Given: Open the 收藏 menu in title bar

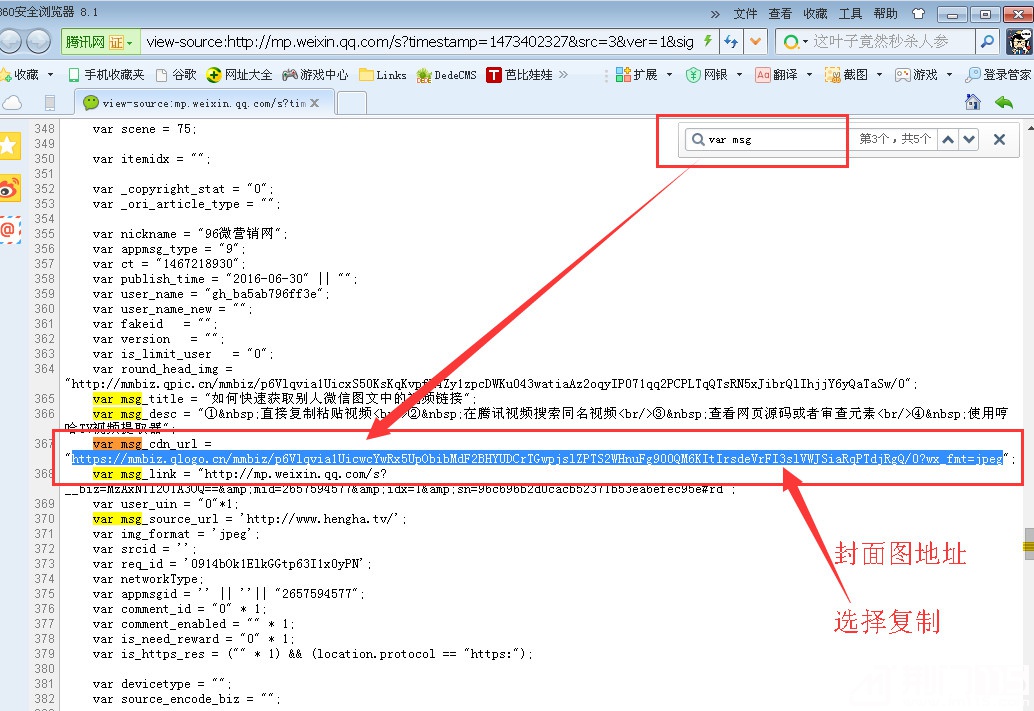Looking at the screenshot, I should tap(815, 14).
